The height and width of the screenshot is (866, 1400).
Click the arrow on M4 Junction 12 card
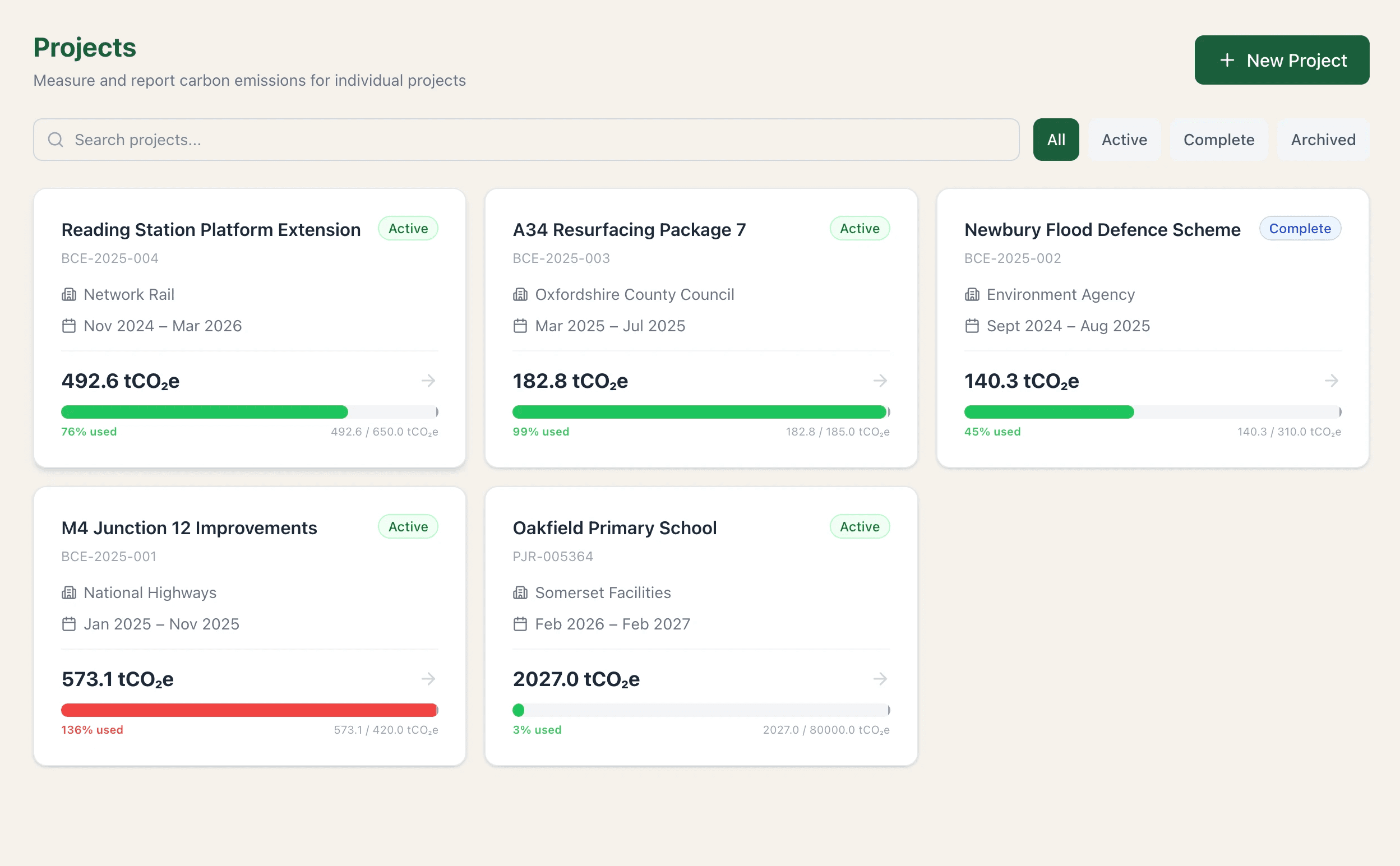click(428, 679)
